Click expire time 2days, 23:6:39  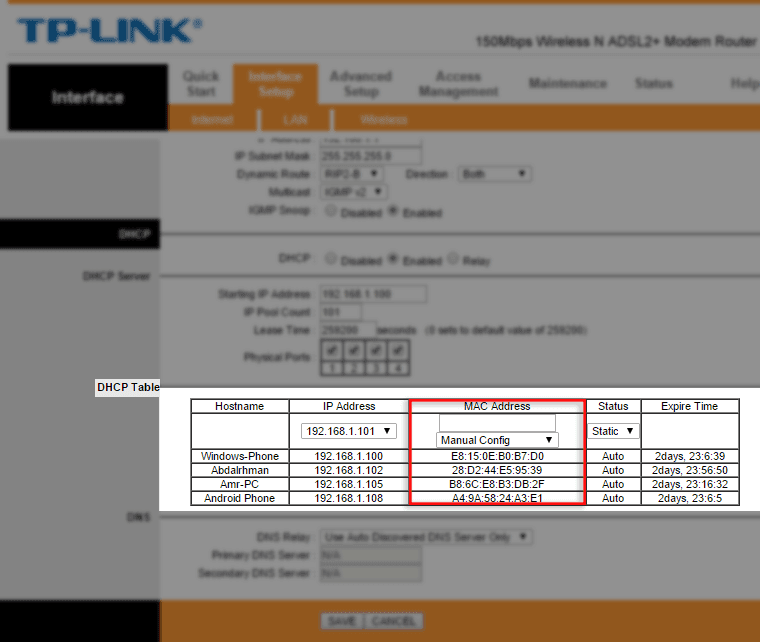690,456
